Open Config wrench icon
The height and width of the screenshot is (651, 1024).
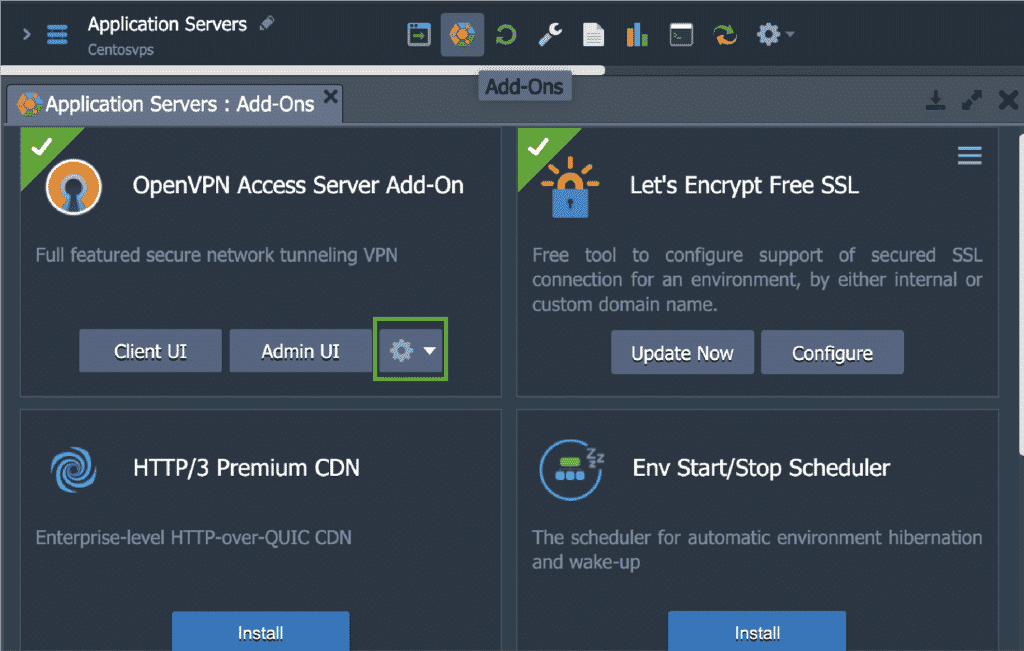(550, 35)
